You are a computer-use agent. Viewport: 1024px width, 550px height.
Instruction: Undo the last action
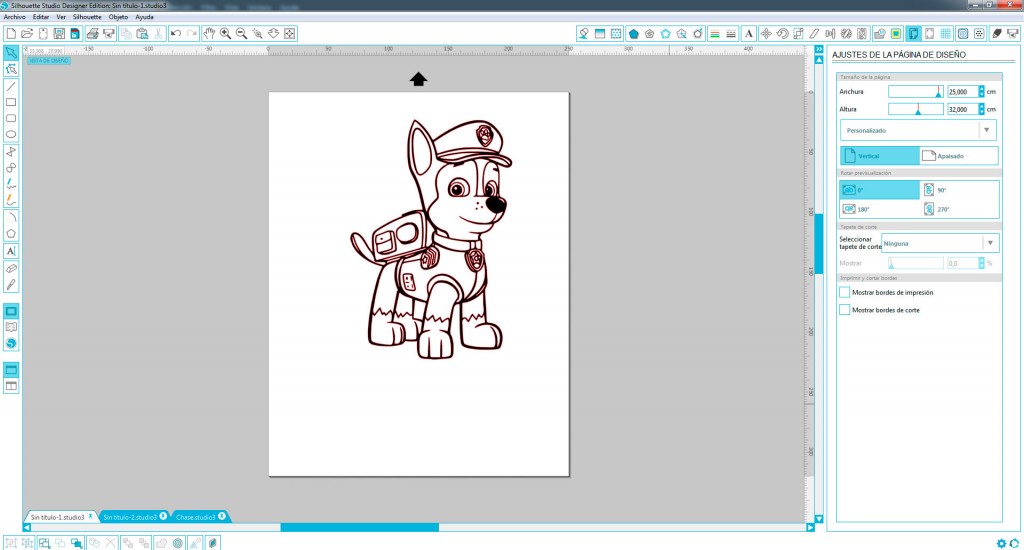click(x=176, y=33)
